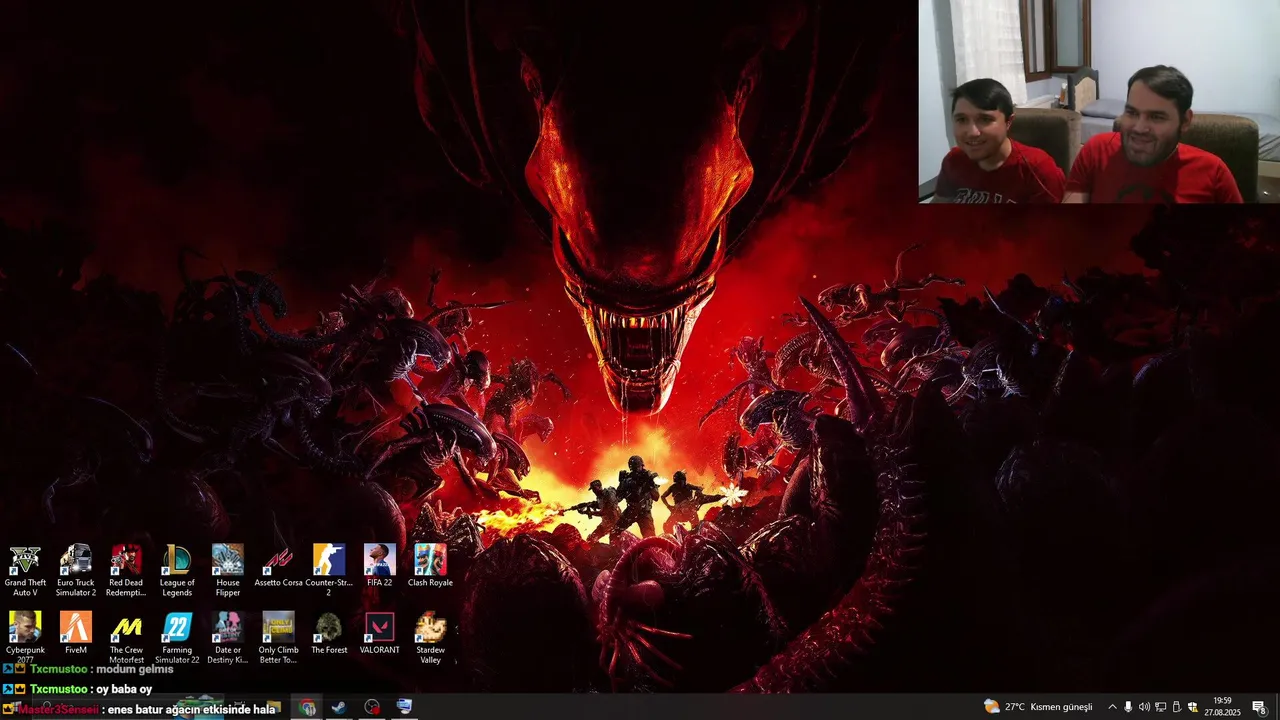Open the notification center icon
The image size is (1280, 720).
pos(1259,707)
